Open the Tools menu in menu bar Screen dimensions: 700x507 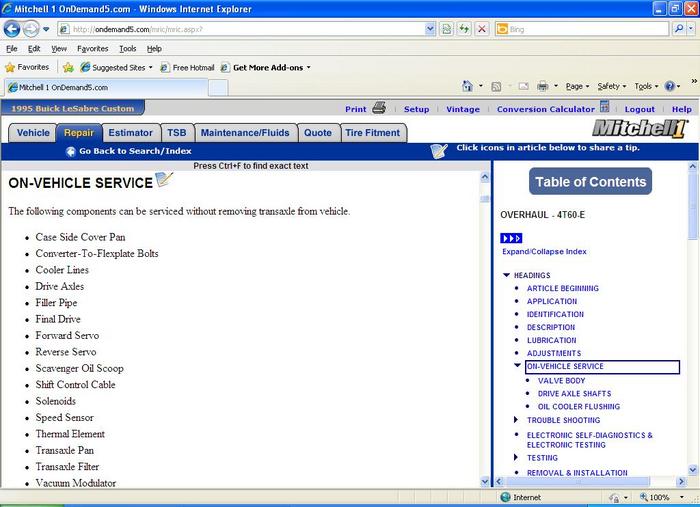click(x=128, y=49)
